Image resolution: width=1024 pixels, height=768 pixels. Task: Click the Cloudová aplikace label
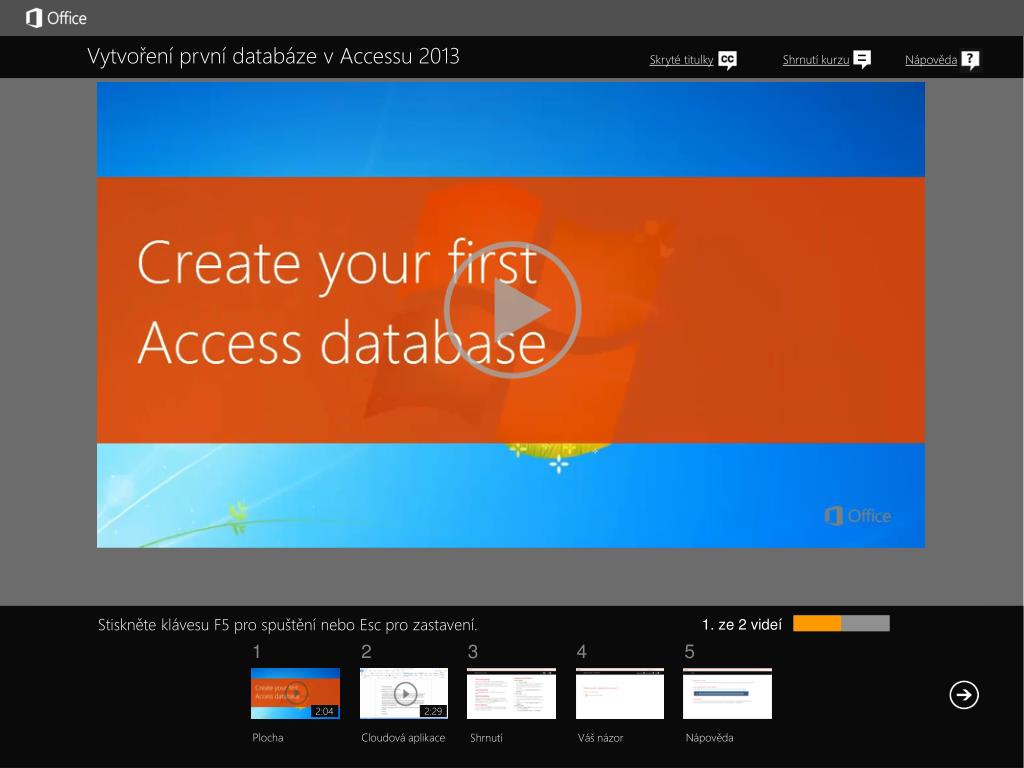point(403,737)
